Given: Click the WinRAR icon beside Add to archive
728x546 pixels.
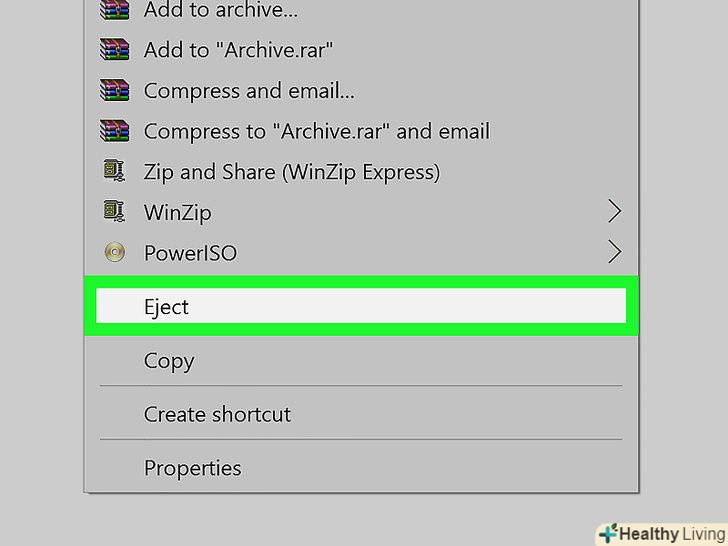Looking at the screenshot, I should point(115,11).
